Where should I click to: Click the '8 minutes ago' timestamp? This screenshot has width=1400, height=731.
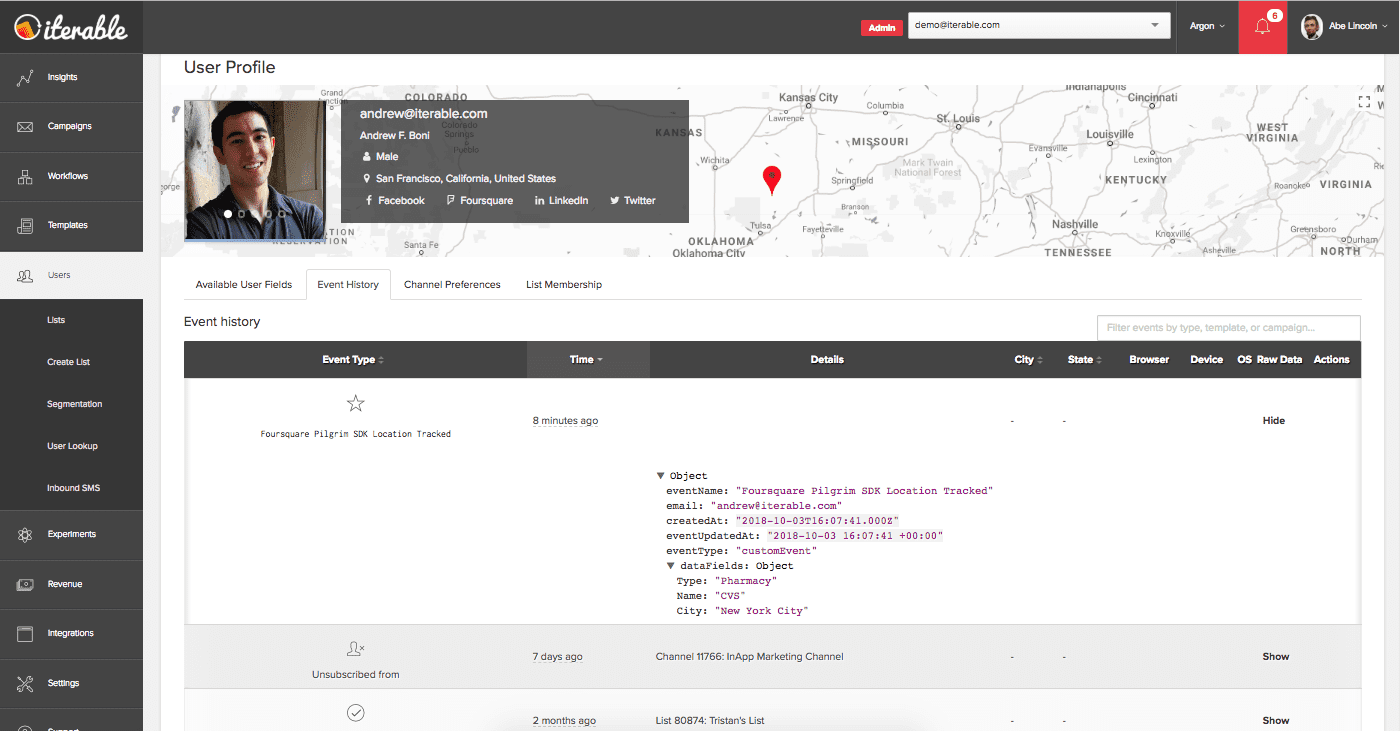click(565, 421)
